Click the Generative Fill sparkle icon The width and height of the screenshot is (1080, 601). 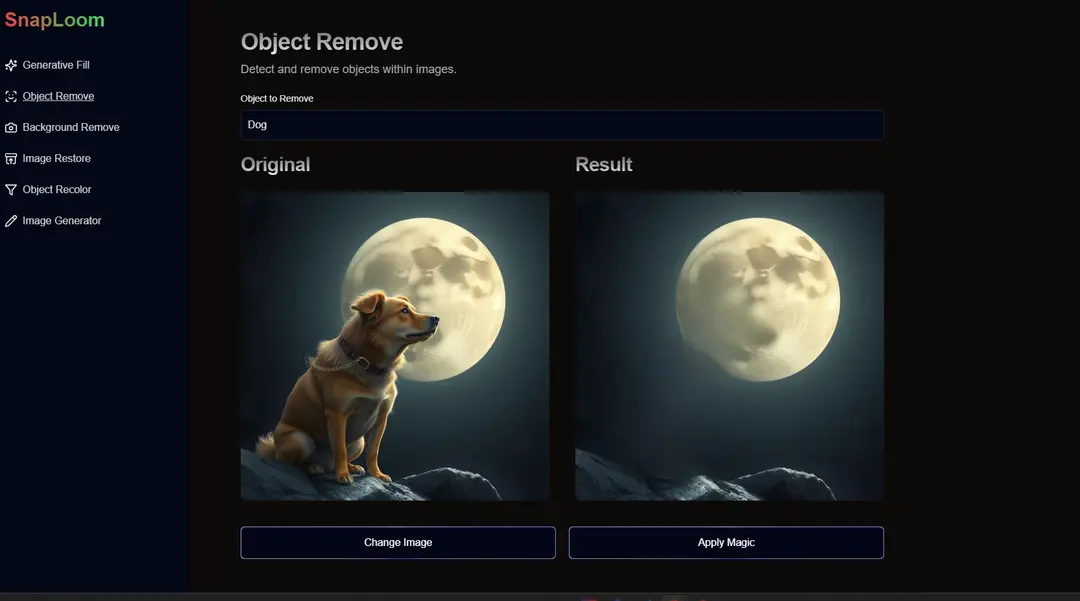click(x=11, y=65)
